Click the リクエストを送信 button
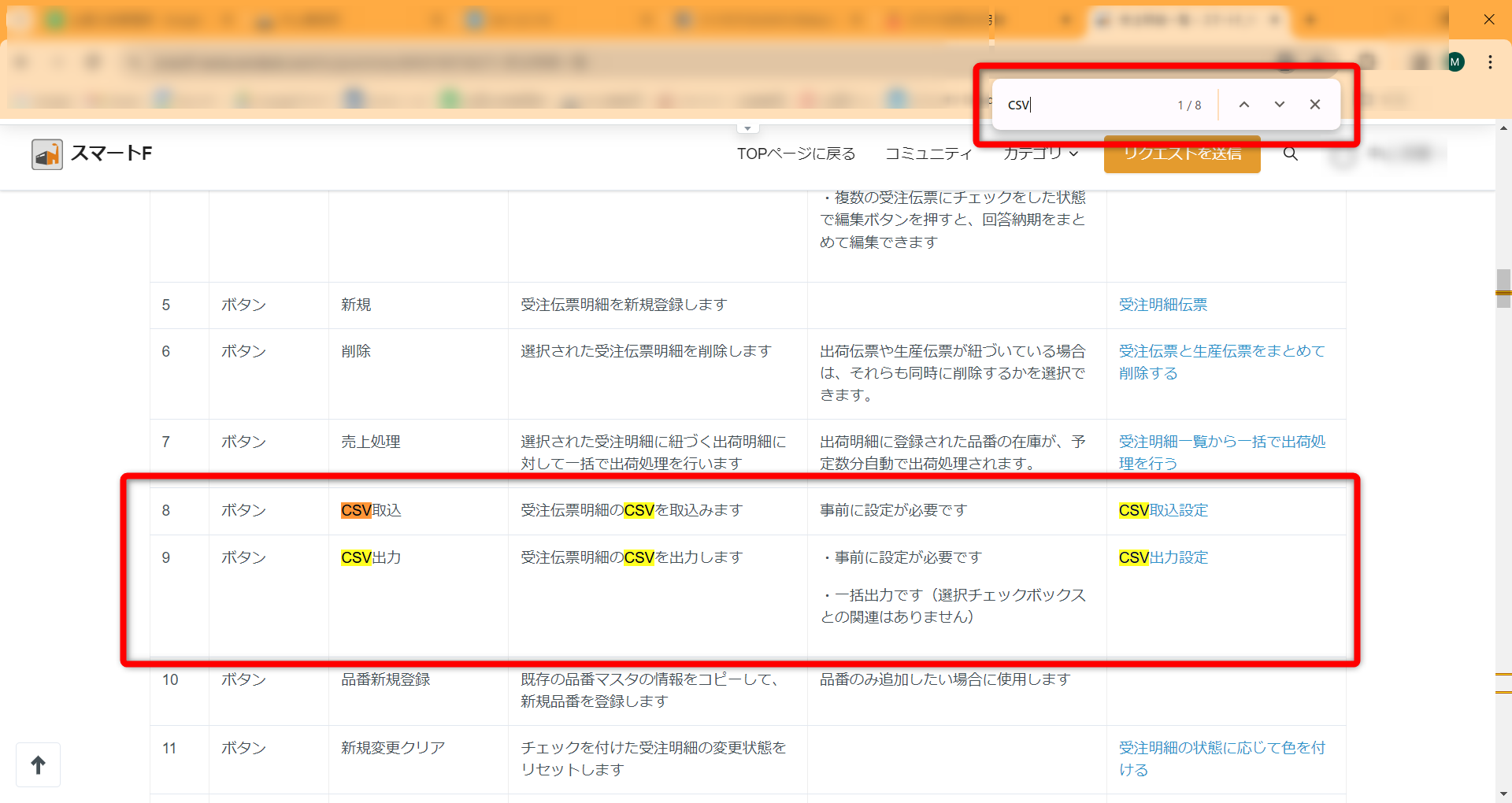1512x803 pixels. [1181, 154]
